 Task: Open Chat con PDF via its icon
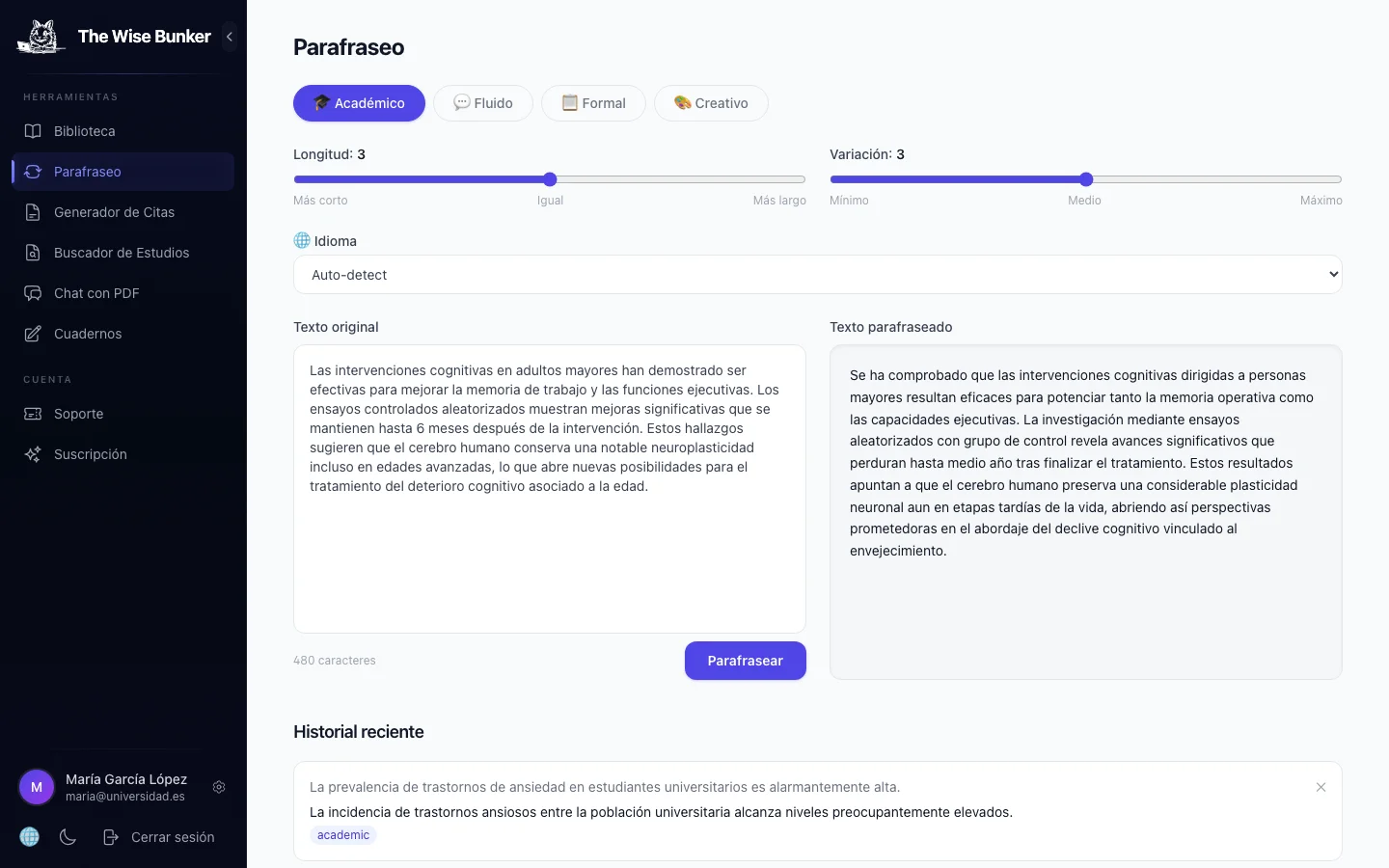33,293
